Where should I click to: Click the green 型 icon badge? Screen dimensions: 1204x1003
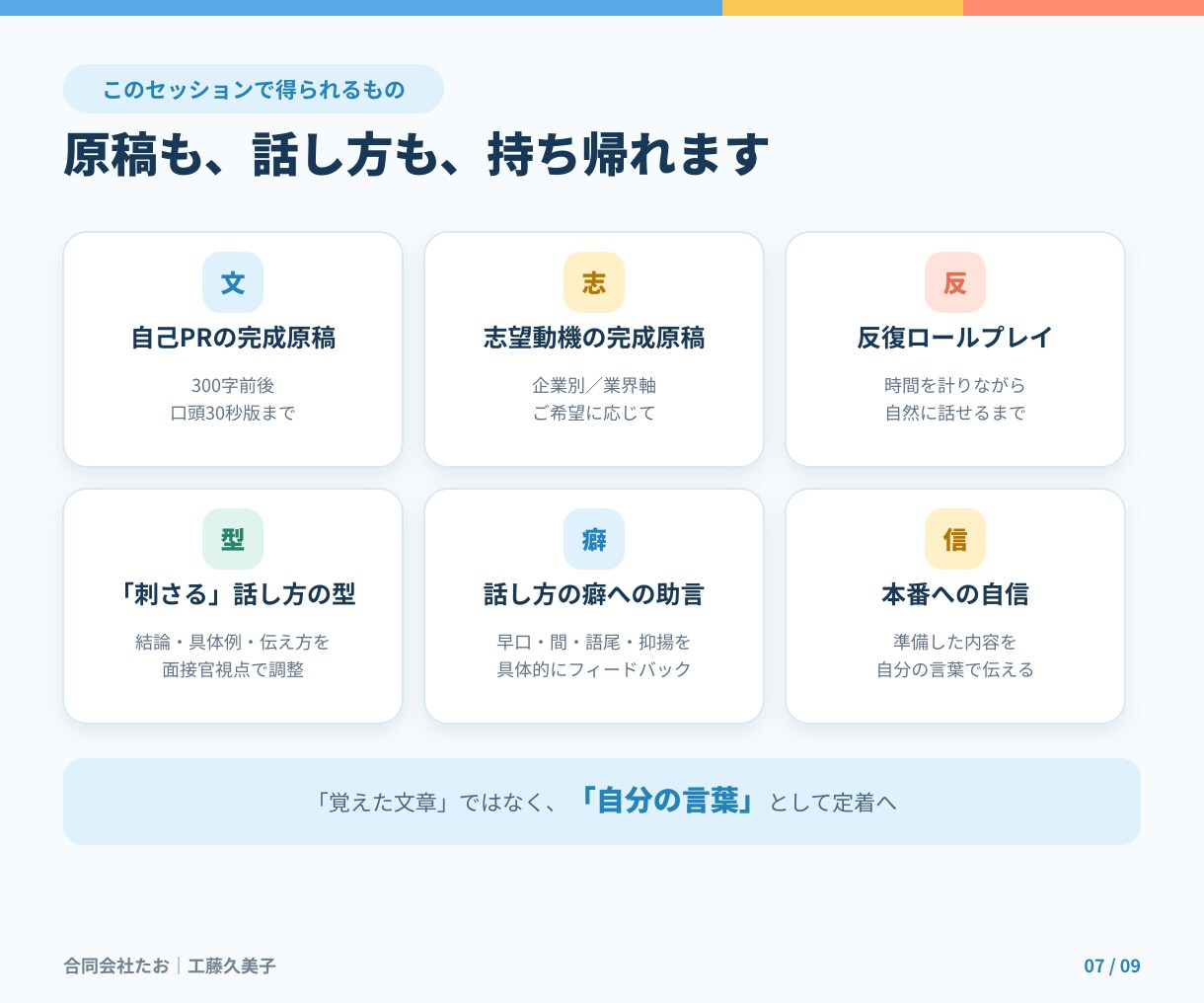pyautogui.click(x=233, y=539)
